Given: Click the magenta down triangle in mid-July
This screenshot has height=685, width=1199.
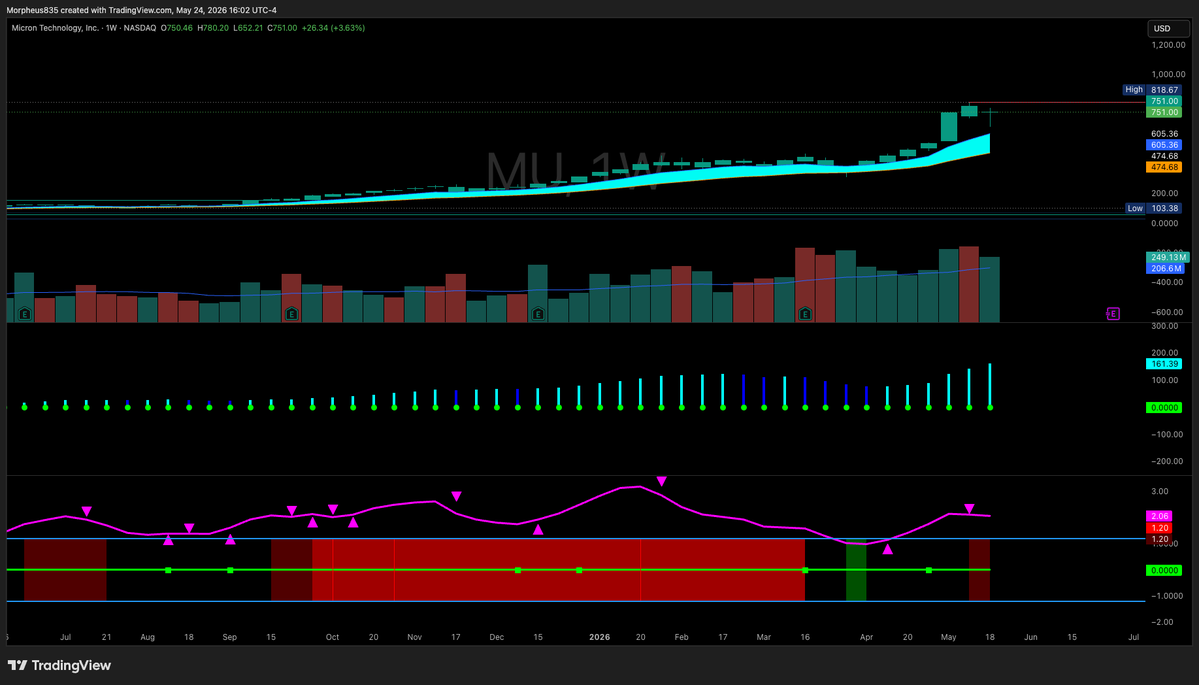Looking at the screenshot, I should (x=86, y=511).
